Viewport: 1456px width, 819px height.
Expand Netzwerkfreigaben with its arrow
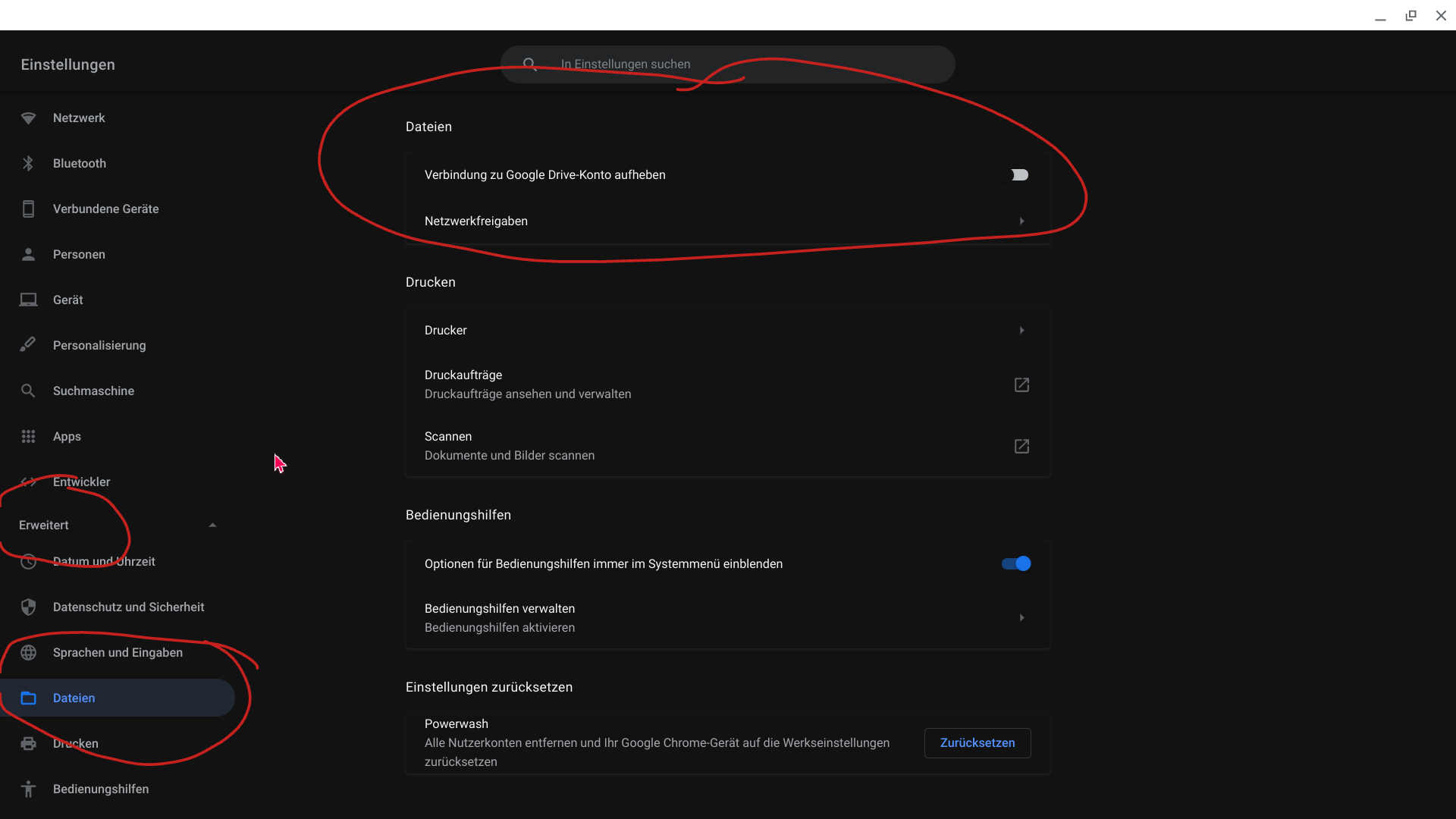[x=1021, y=221]
